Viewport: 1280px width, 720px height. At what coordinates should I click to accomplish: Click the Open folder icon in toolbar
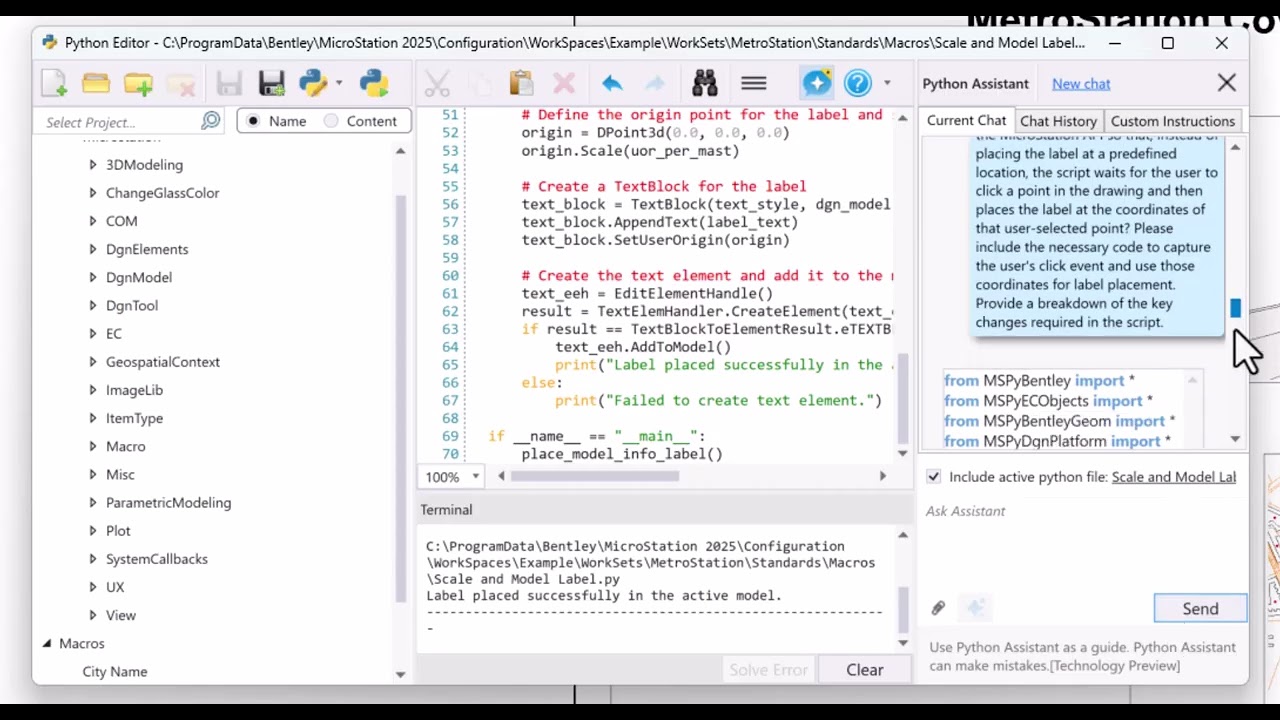click(96, 83)
